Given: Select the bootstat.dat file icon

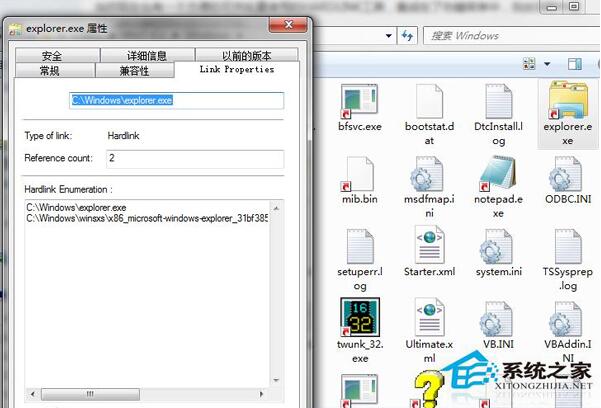Looking at the screenshot, I should tap(429, 101).
